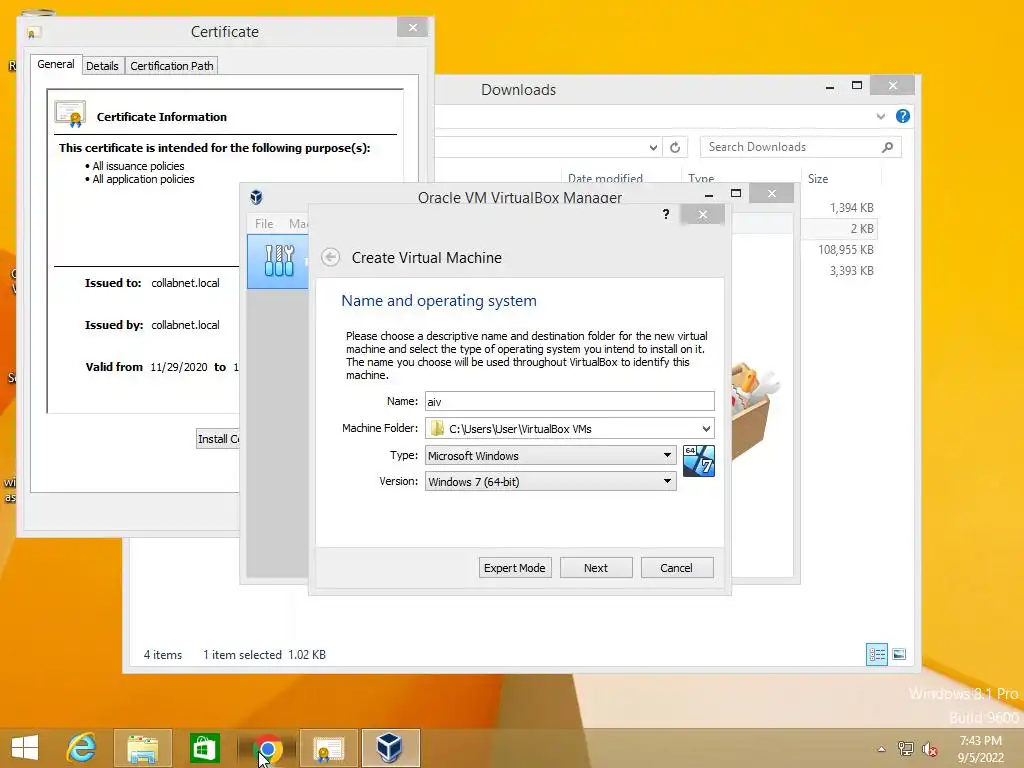Viewport: 1024px width, 768px height.
Task: Expand the Downloads address bar history dropdown
Action: [653, 148]
